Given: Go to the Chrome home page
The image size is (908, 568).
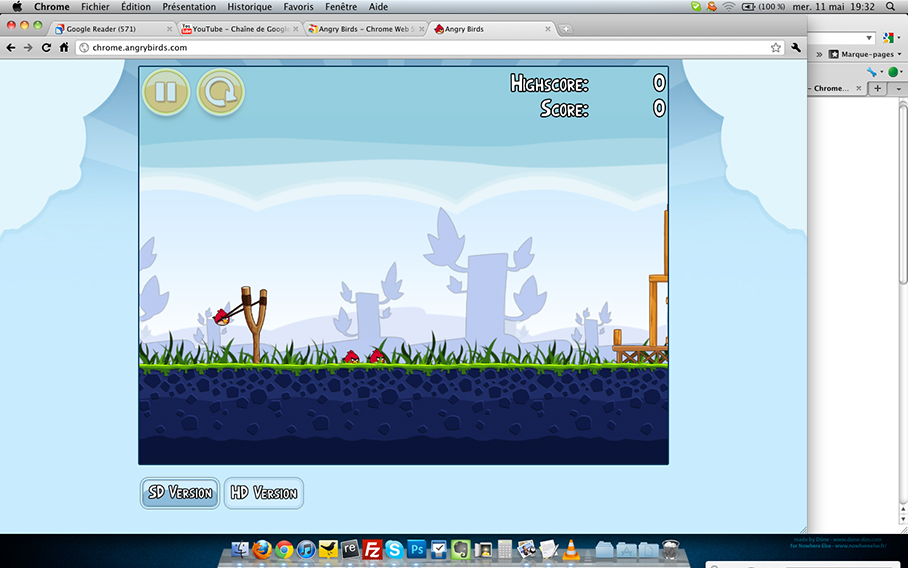Looking at the screenshot, I should [x=64, y=47].
